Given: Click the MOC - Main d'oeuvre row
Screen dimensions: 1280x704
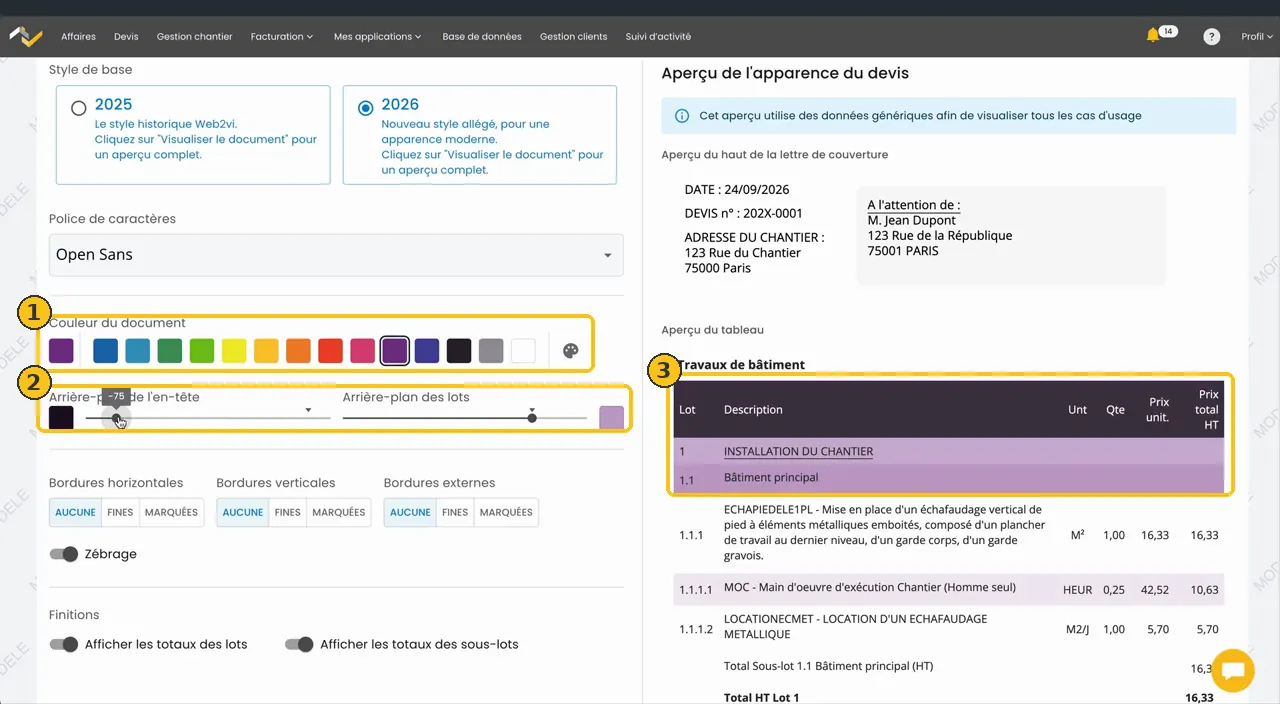Looking at the screenshot, I should coord(949,589).
